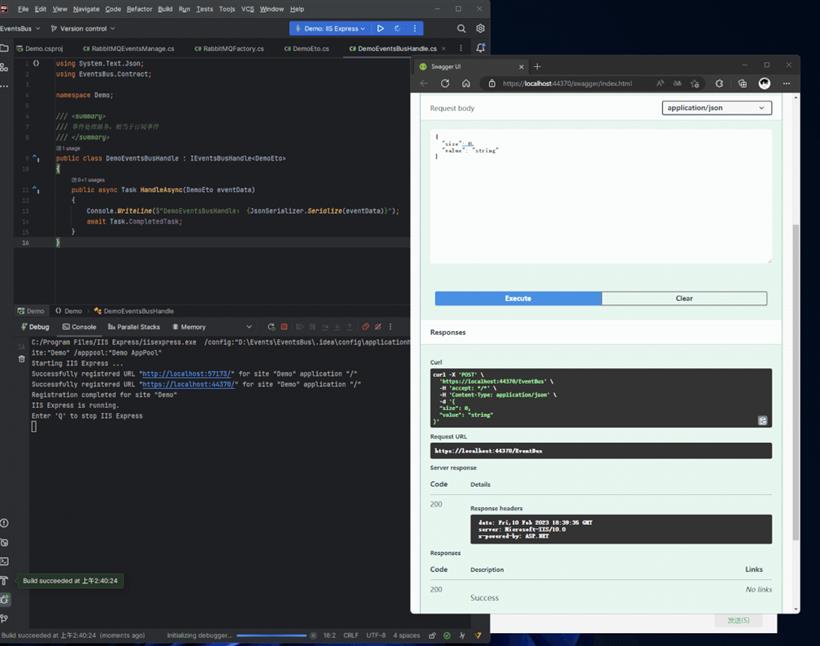This screenshot has width=820, height=646.
Task: Click Debug tab label in tool window
Action: [x=35, y=326]
